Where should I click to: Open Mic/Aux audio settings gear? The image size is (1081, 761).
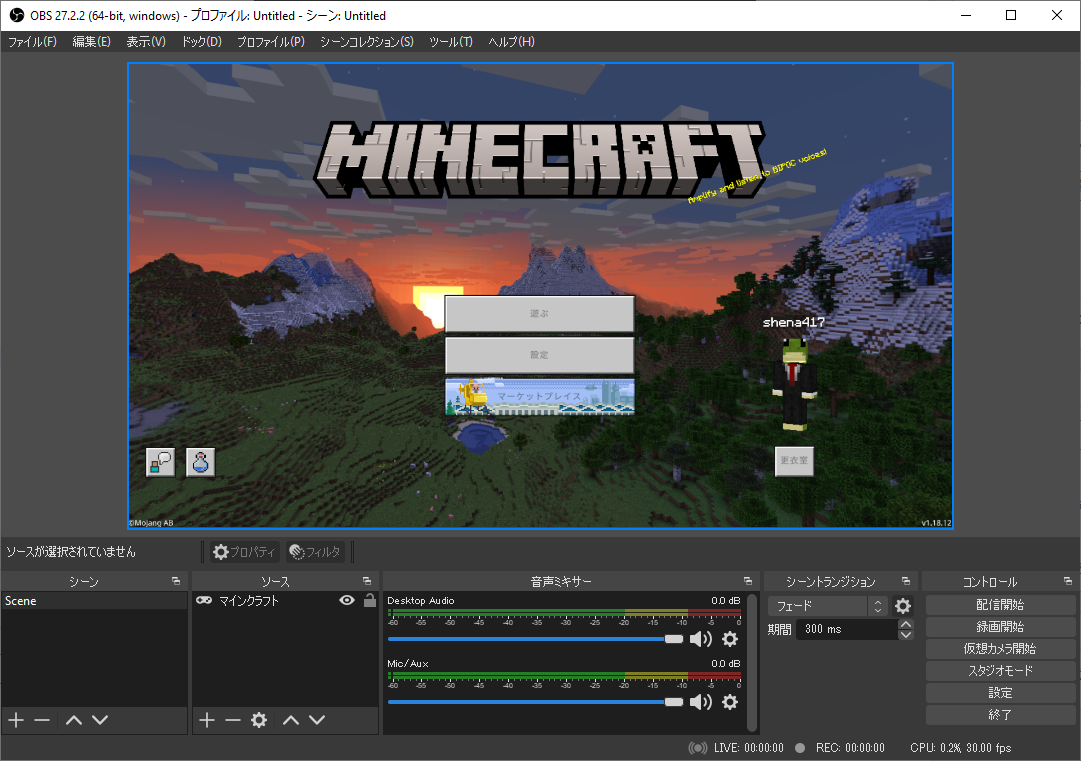(730, 702)
